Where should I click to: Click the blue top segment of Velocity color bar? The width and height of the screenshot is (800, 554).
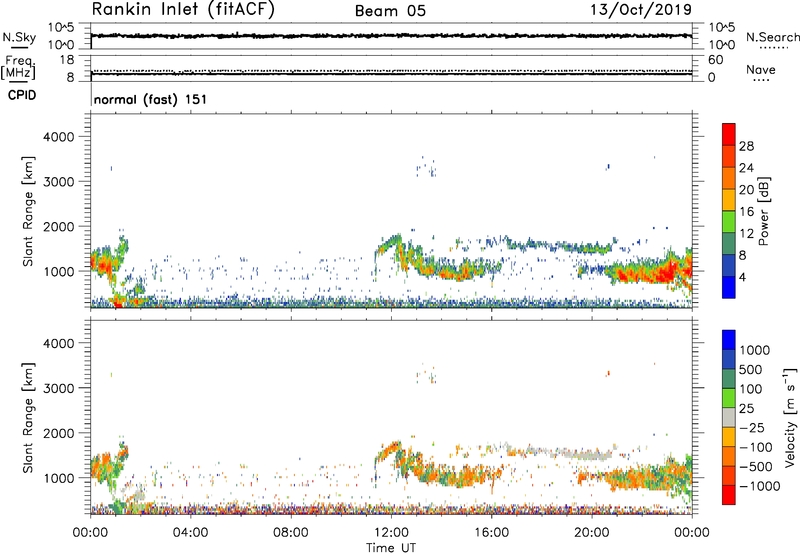click(729, 340)
